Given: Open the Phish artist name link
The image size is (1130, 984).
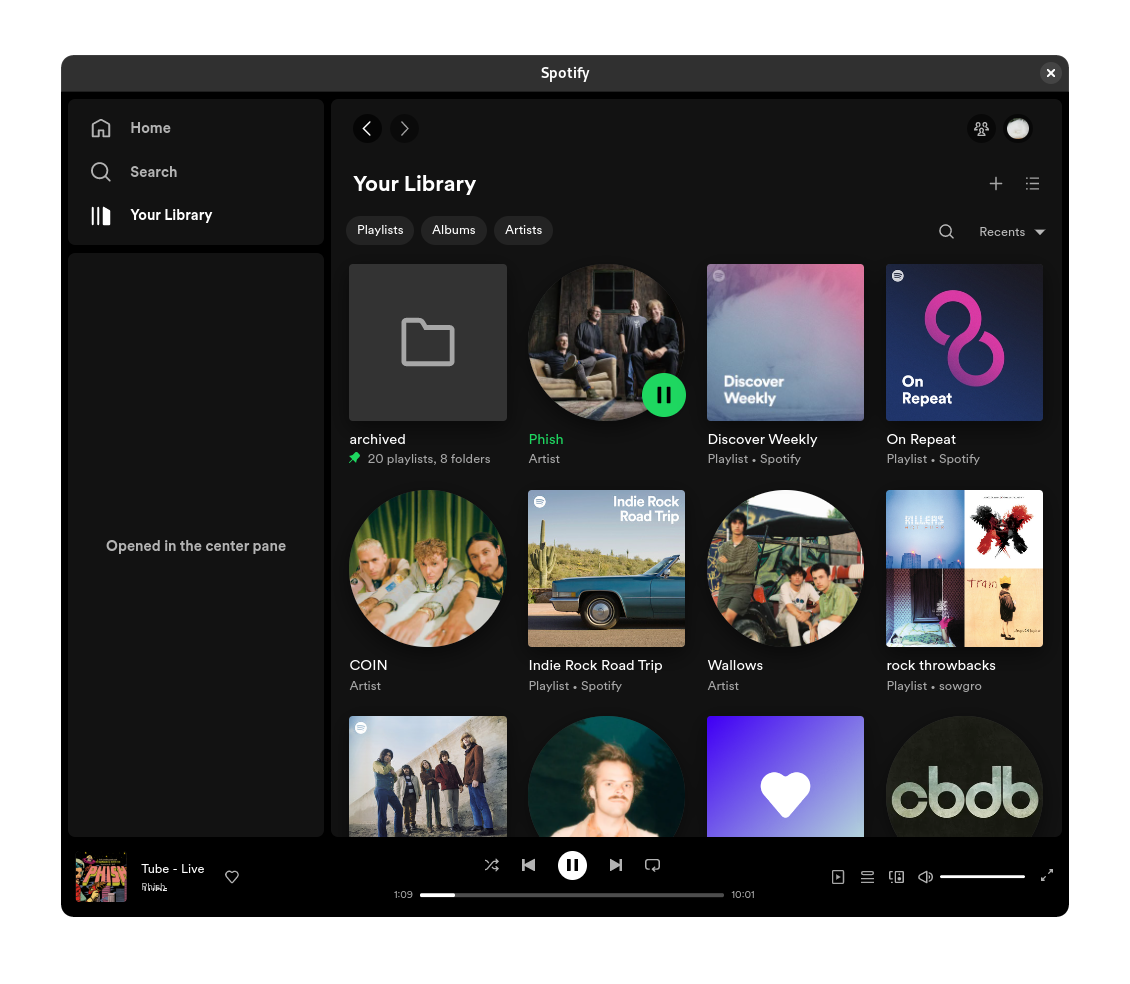Looking at the screenshot, I should [546, 439].
